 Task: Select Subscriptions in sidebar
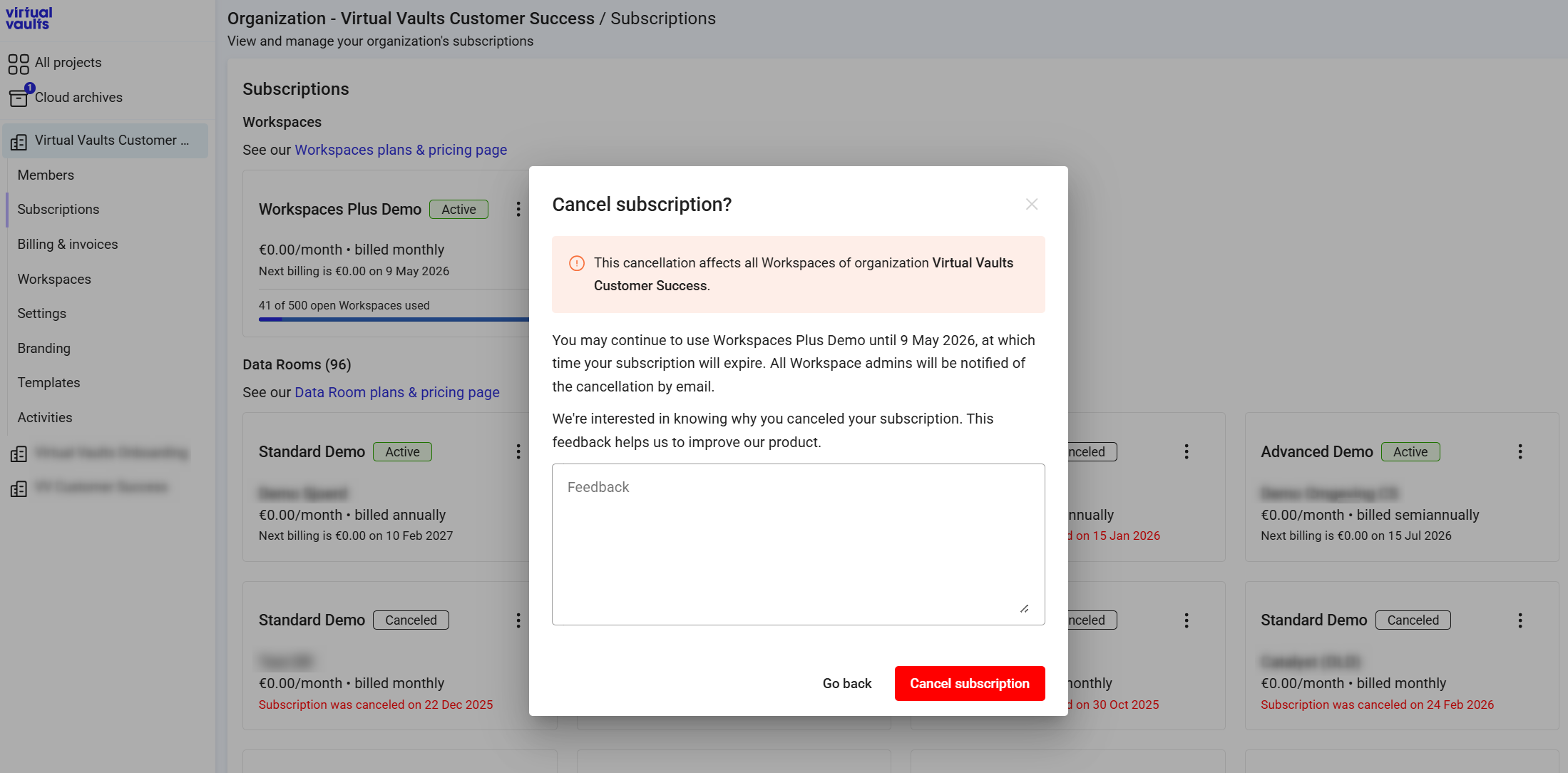58,210
